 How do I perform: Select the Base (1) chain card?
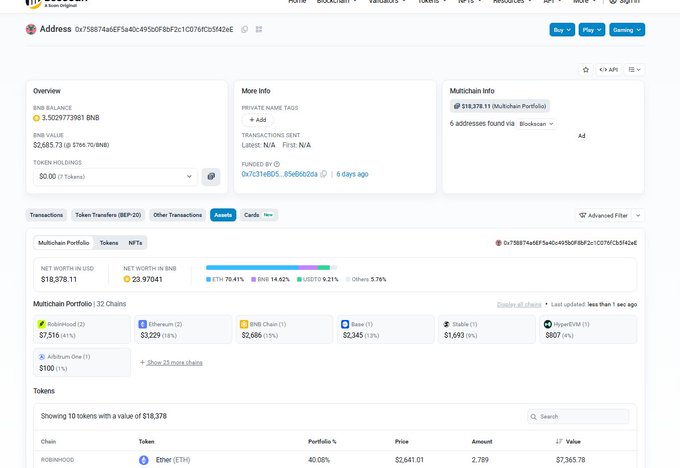tap(386, 330)
